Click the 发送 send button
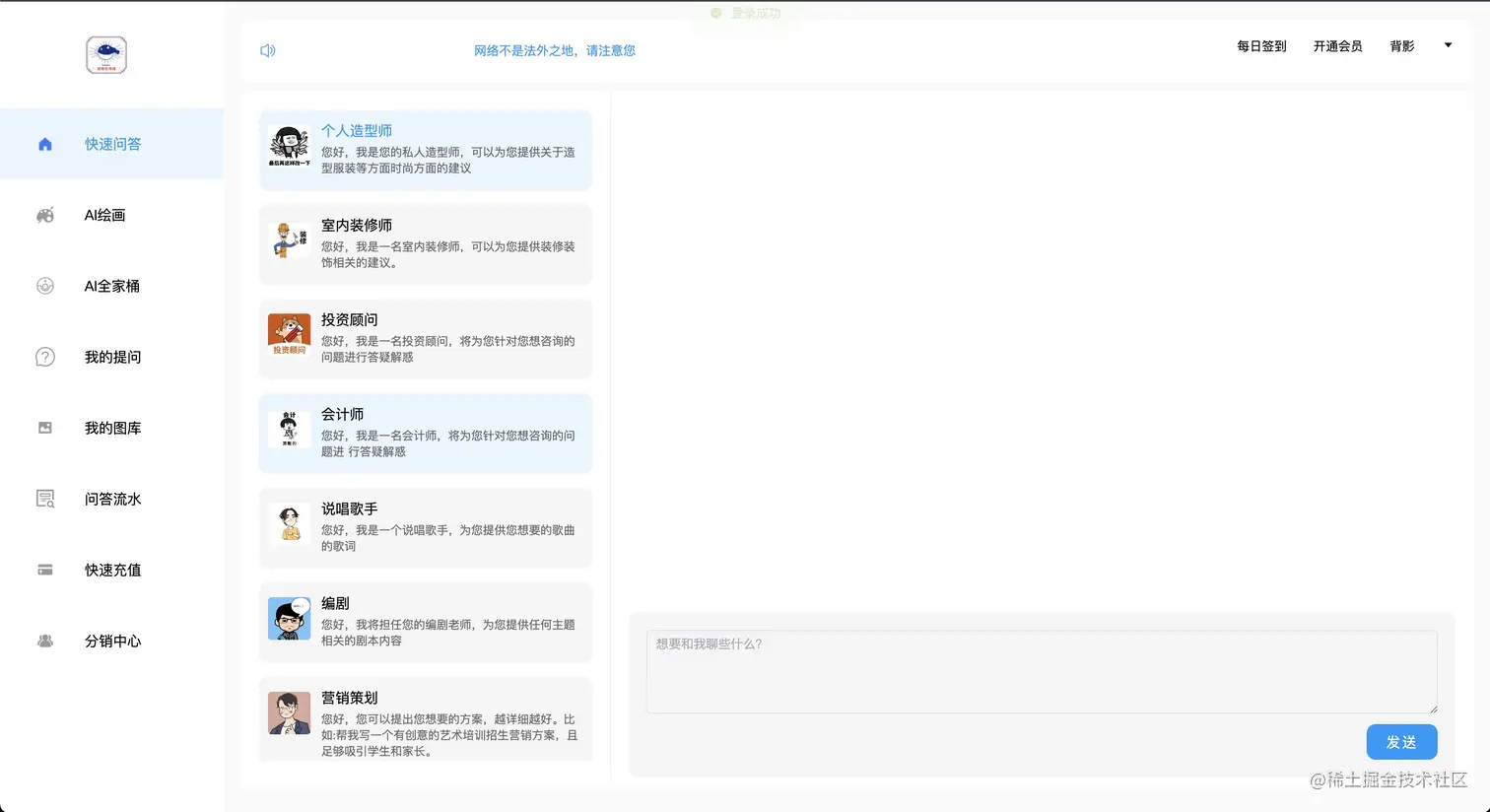This screenshot has height=812, width=1490. click(1401, 742)
